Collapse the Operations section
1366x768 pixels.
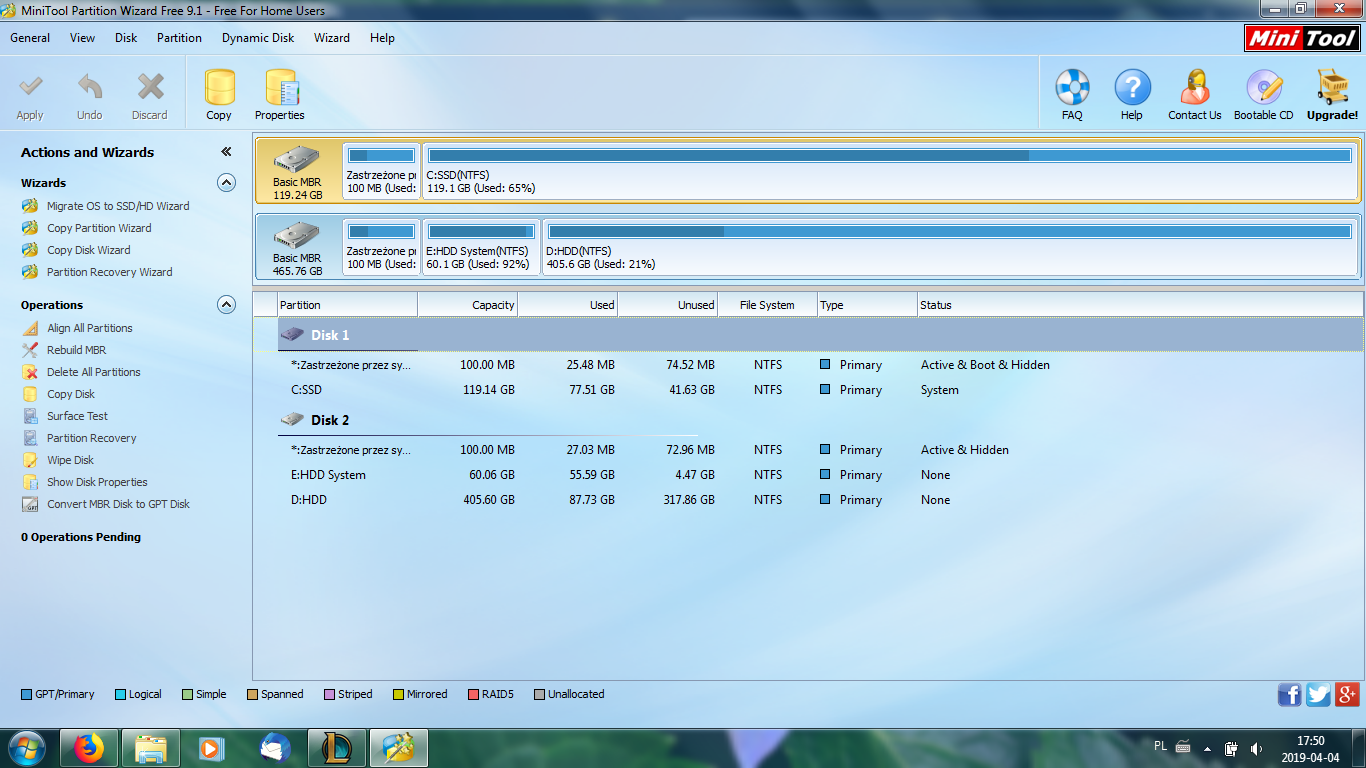pyautogui.click(x=227, y=305)
